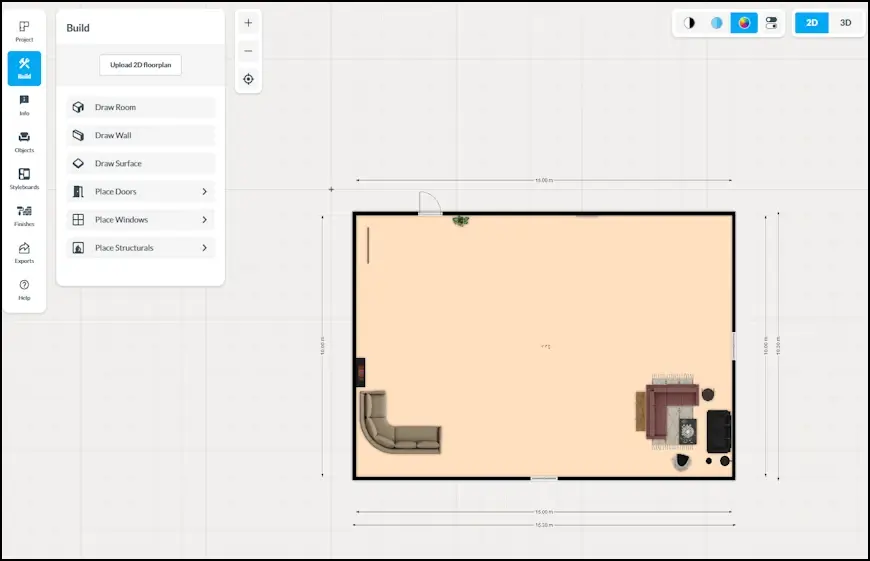Open the Finishes panel
Screen dimensions: 870x561
point(24,216)
